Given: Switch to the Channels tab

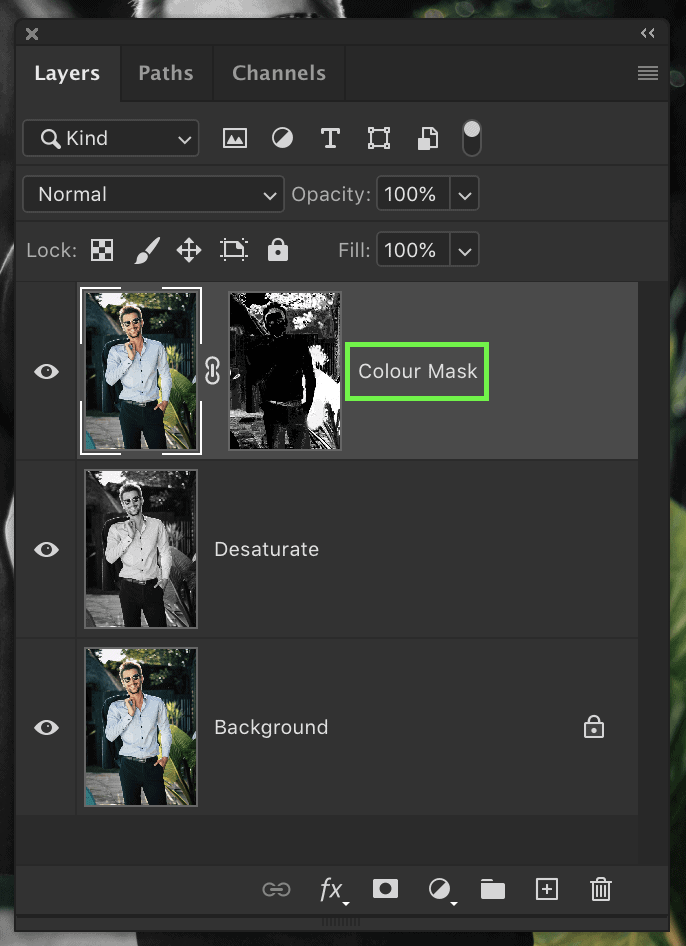Looking at the screenshot, I should tap(279, 73).
